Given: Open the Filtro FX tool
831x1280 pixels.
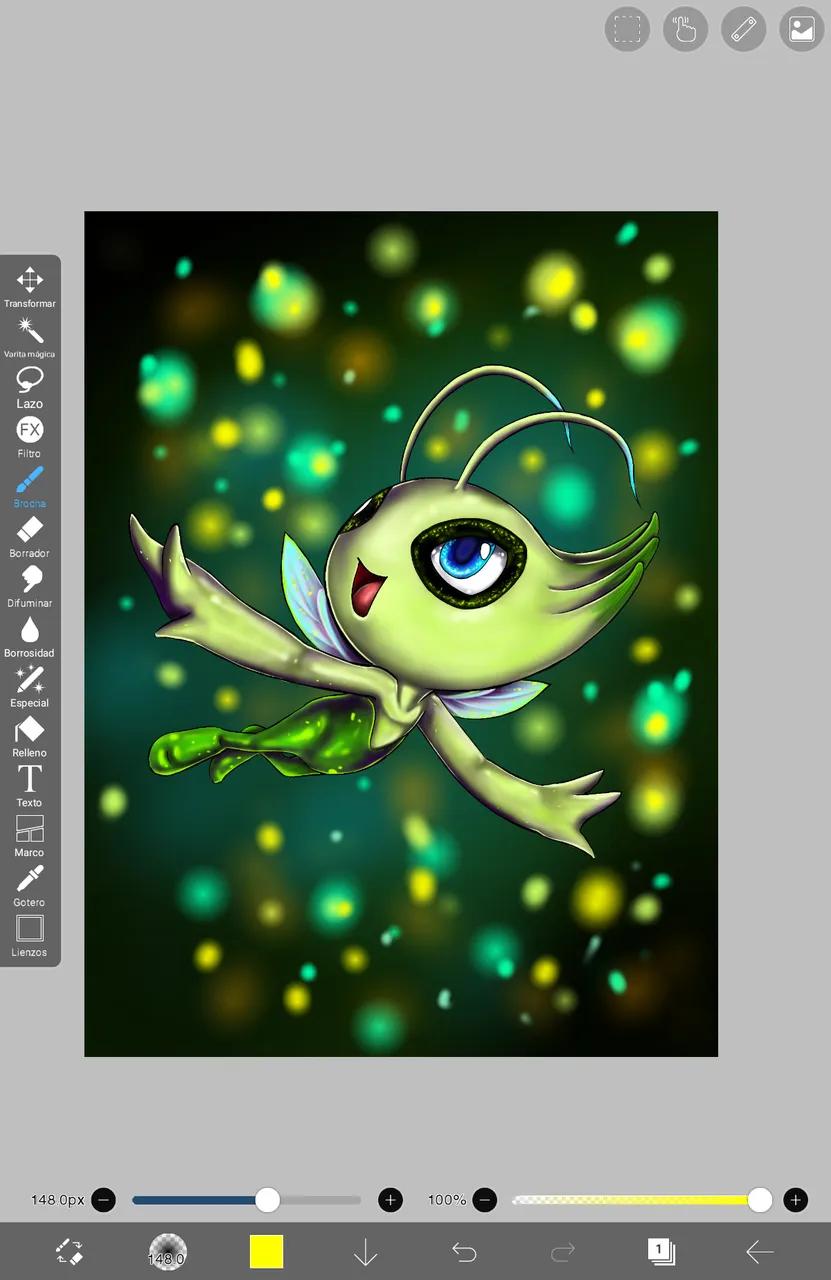Looking at the screenshot, I should [30, 437].
